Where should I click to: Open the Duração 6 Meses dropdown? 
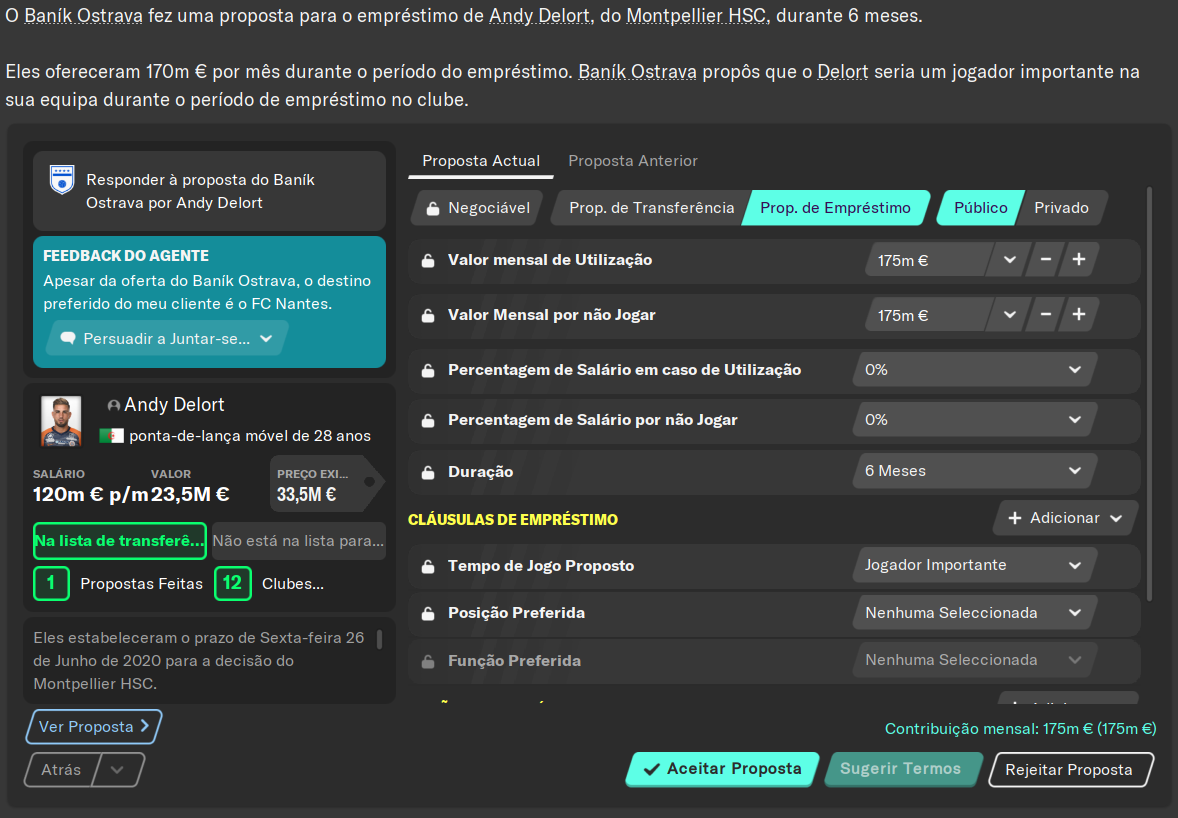click(x=974, y=471)
